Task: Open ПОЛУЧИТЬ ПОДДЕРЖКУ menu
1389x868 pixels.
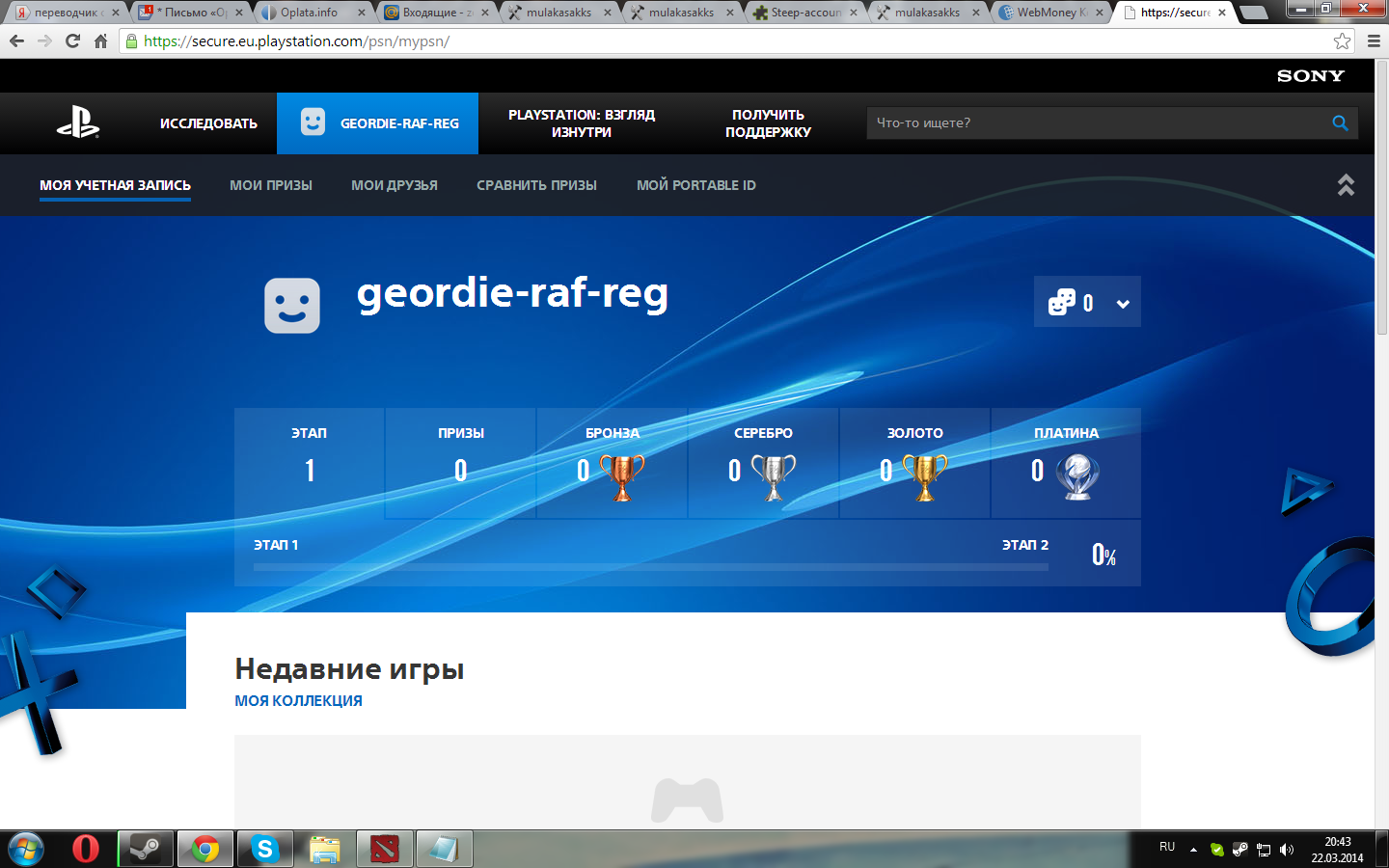Action: 768,123
